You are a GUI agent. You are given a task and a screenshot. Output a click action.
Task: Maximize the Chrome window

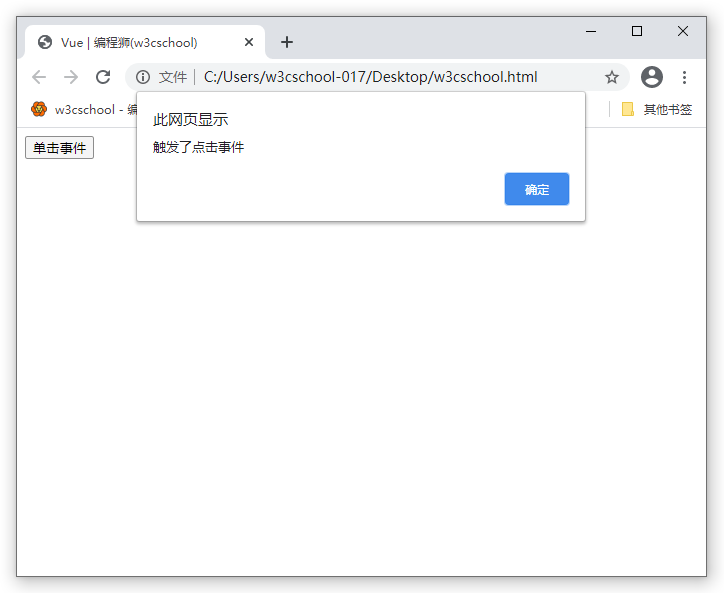(637, 31)
